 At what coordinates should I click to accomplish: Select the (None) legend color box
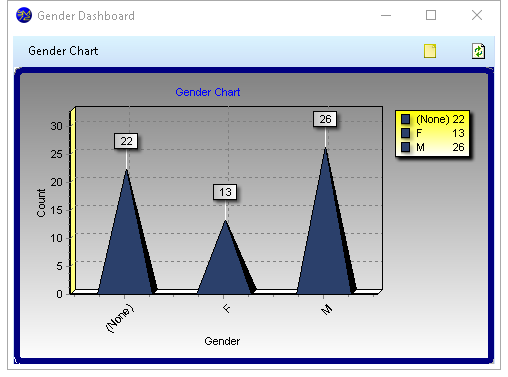point(405,119)
